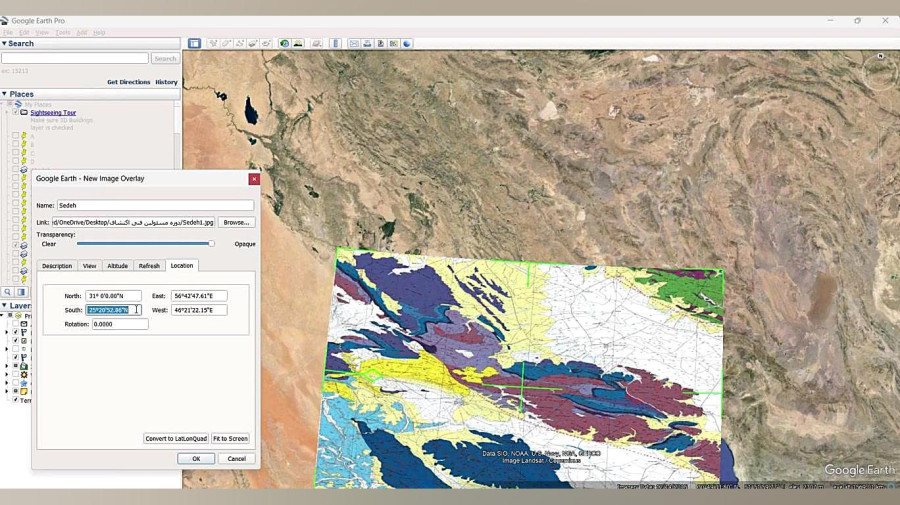The image size is (900, 505).
Task: Check the box for placemark A in Places
Action: coord(15,135)
